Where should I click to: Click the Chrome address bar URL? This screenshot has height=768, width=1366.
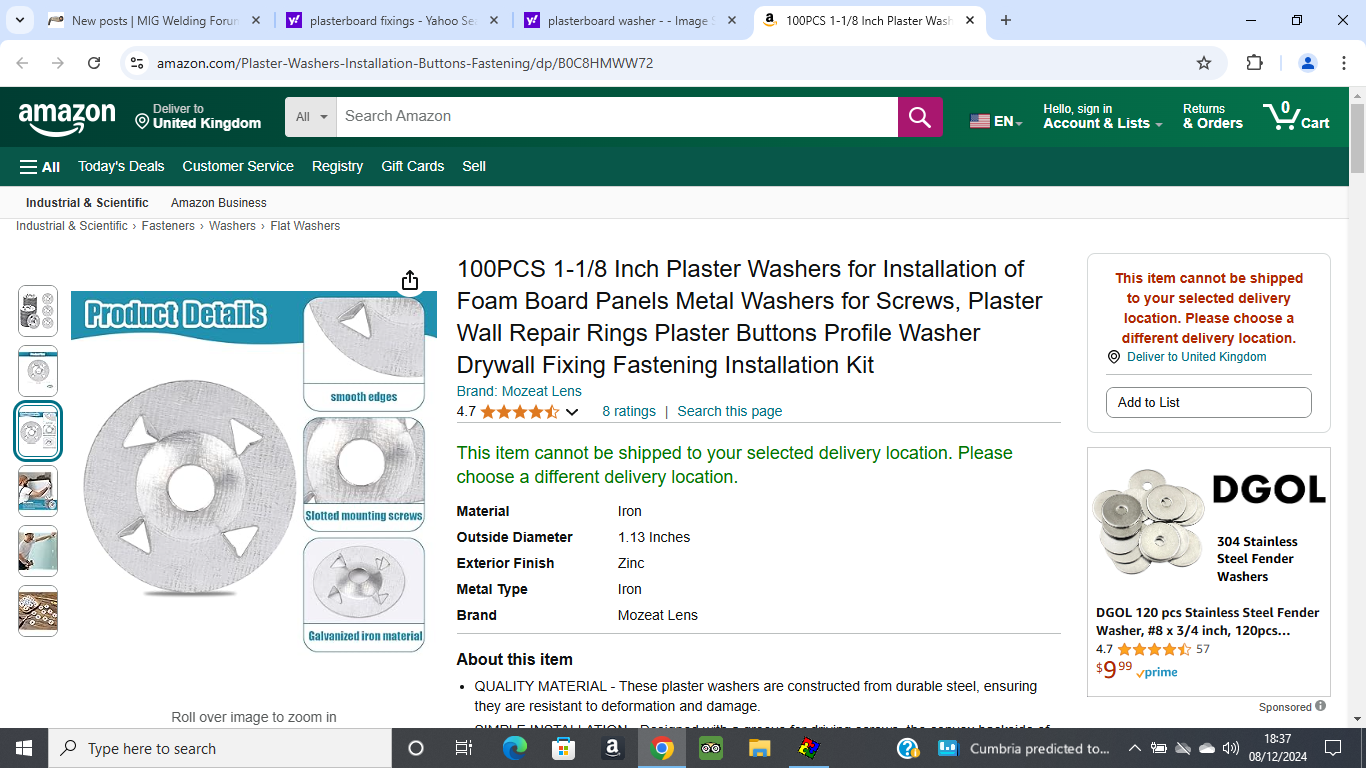coord(405,63)
